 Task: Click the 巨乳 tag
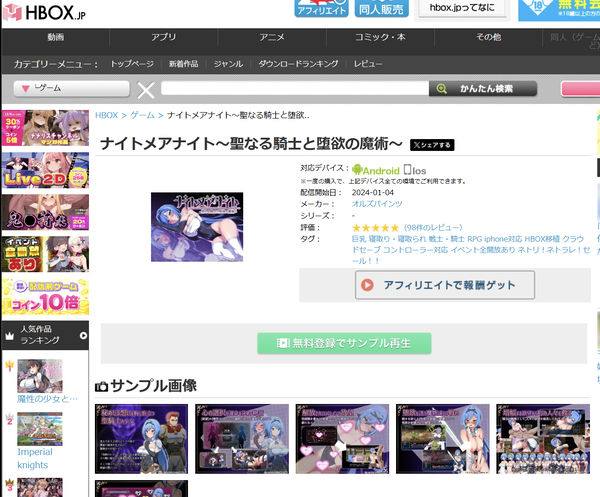click(359, 239)
